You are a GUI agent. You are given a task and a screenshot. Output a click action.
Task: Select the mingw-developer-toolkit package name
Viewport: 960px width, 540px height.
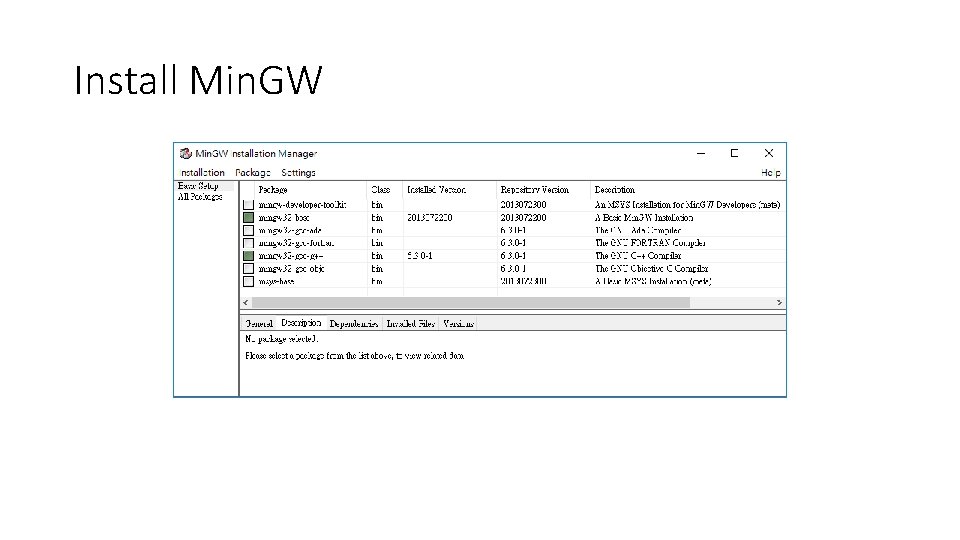point(302,204)
